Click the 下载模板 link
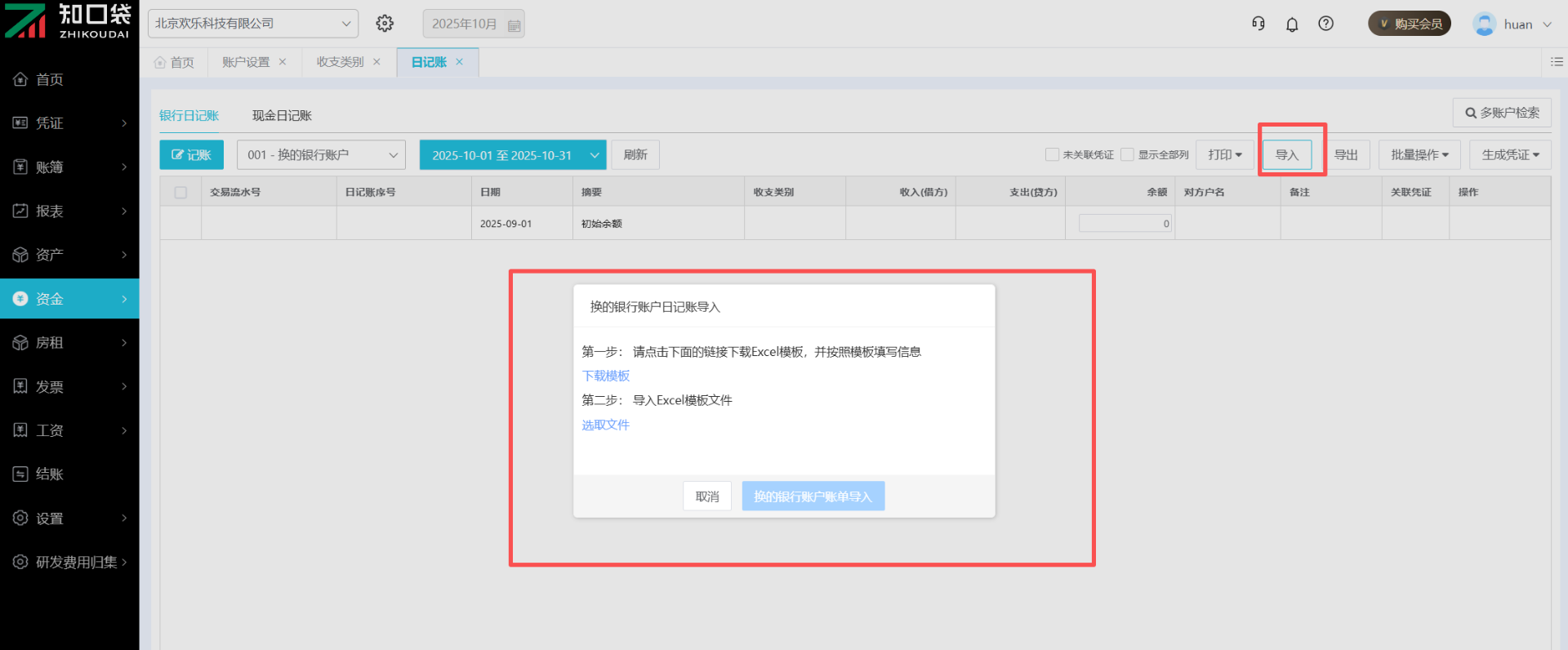Screen dimensions: 1568x650 pyautogui.click(x=605, y=376)
